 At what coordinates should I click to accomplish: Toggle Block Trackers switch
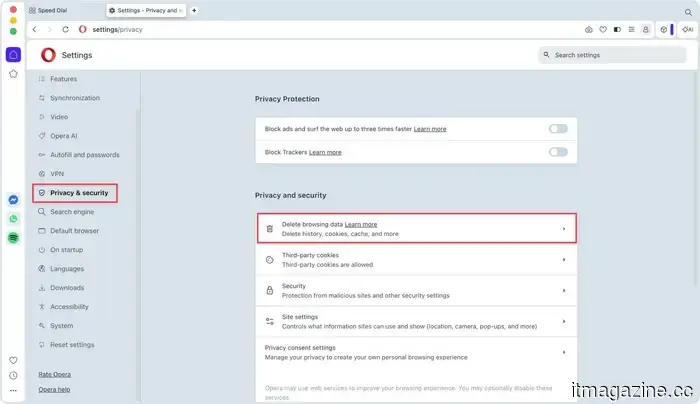click(x=558, y=152)
